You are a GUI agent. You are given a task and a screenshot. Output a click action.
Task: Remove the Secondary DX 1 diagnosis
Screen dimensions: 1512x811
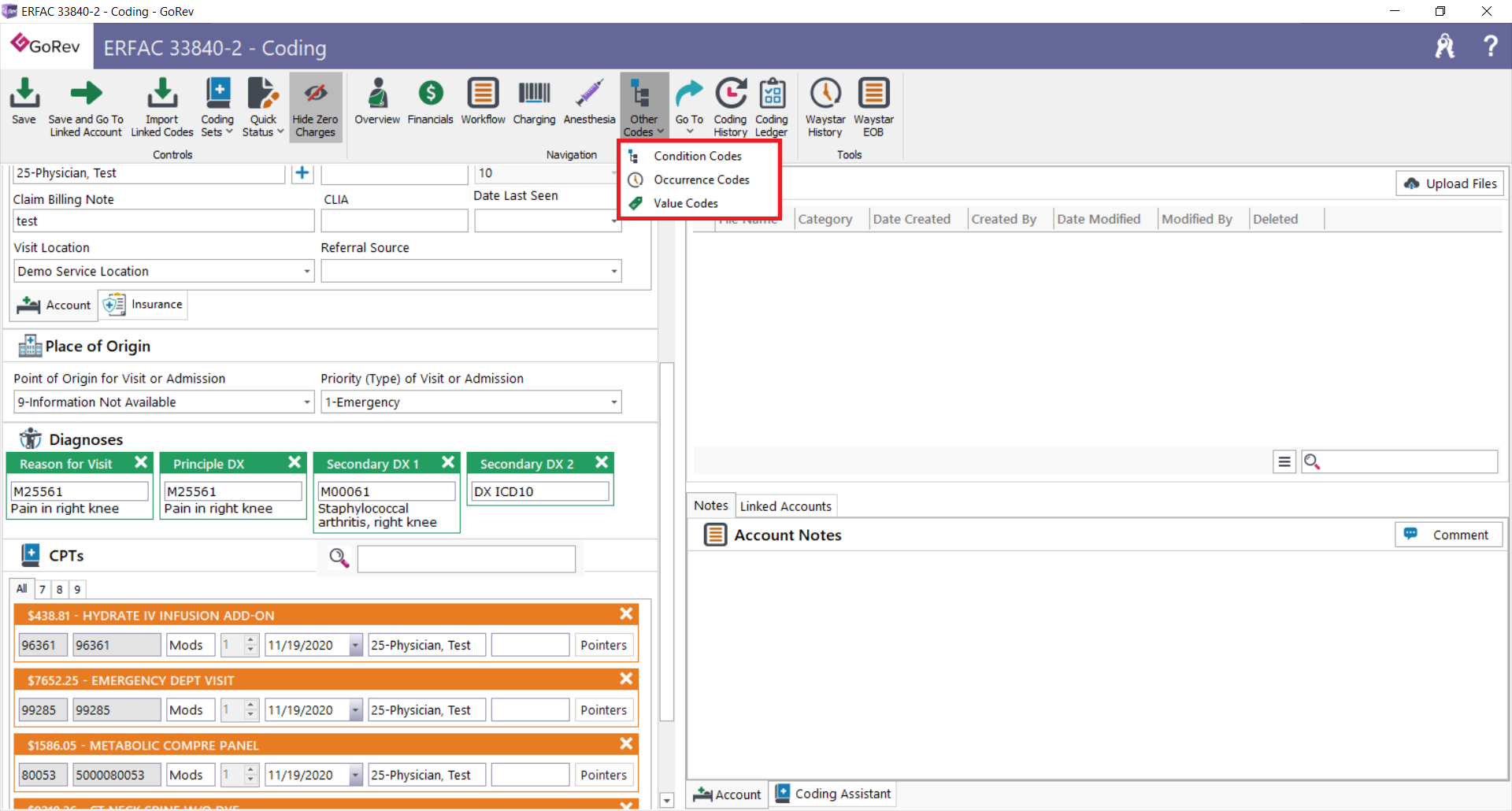448,462
